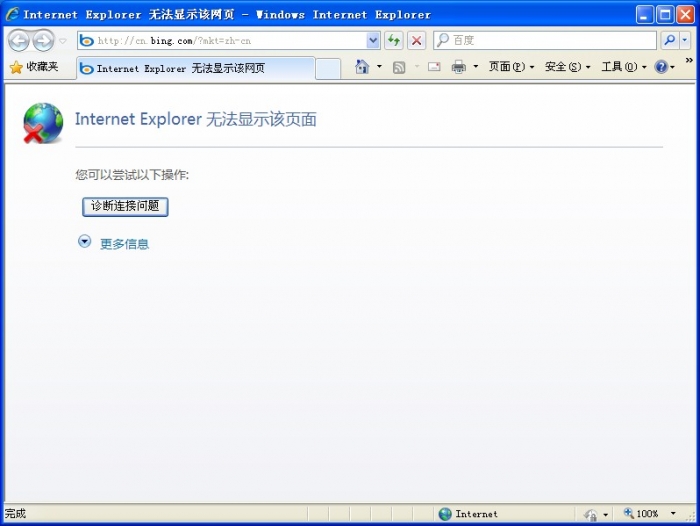Expand the address bar URL history dropdown
This screenshot has width=700, height=526.
tap(373, 41)
